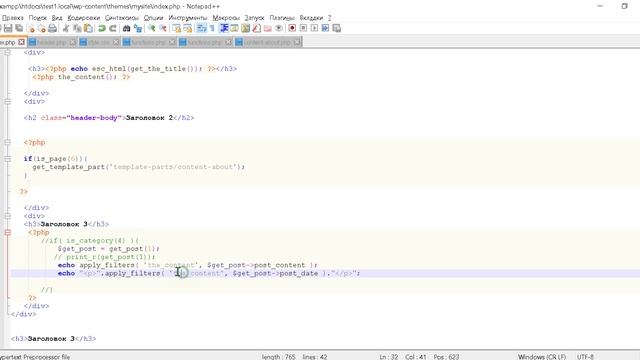
Task: Click the Zoom Out magnifier icon
Action: [163, 28]
